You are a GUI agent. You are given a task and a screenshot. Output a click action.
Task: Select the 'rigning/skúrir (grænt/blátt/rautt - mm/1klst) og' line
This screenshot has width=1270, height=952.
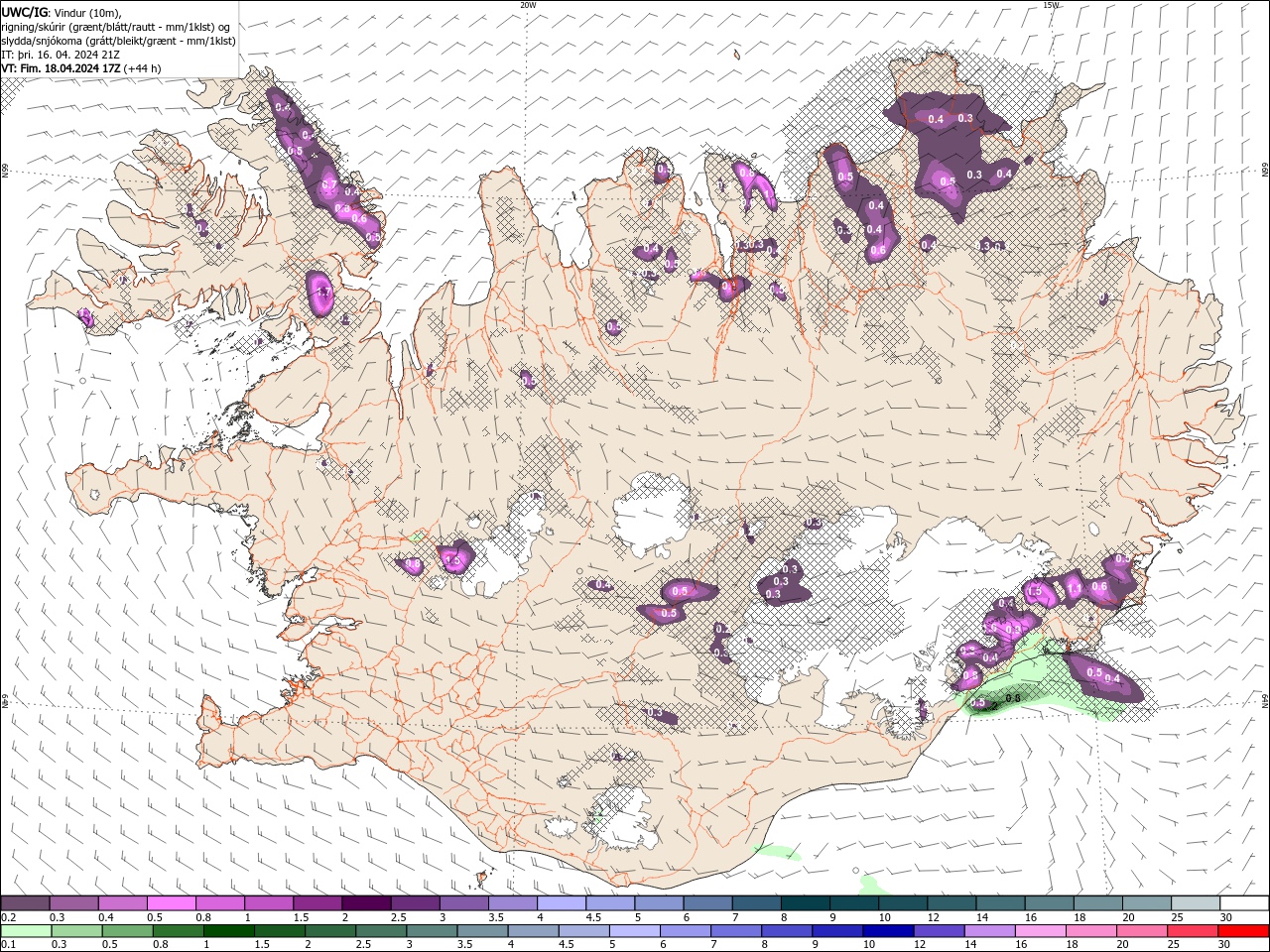(x=115, y=26)
